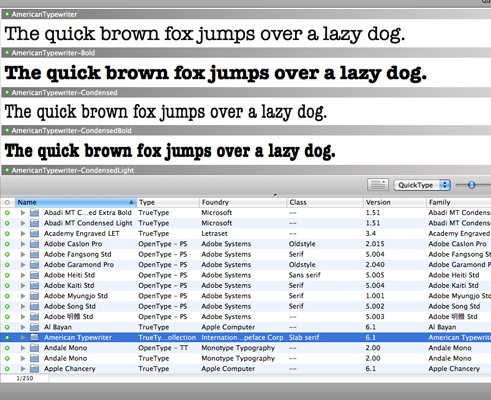The image size is (491, 400).
Task: Sort list by Class column header
Action: (325, 202)
